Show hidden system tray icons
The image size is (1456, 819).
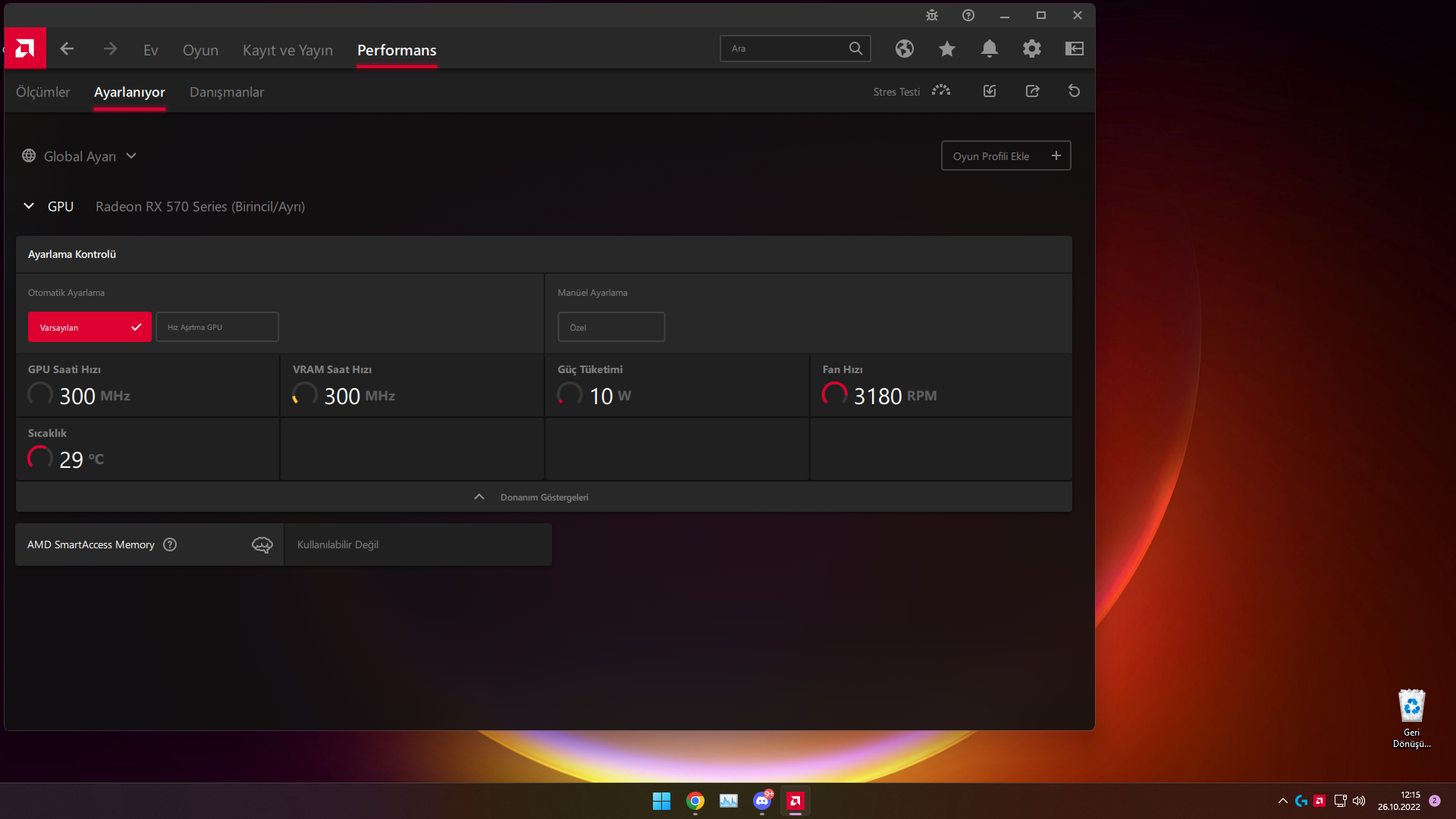click(x=1282, y=801)
